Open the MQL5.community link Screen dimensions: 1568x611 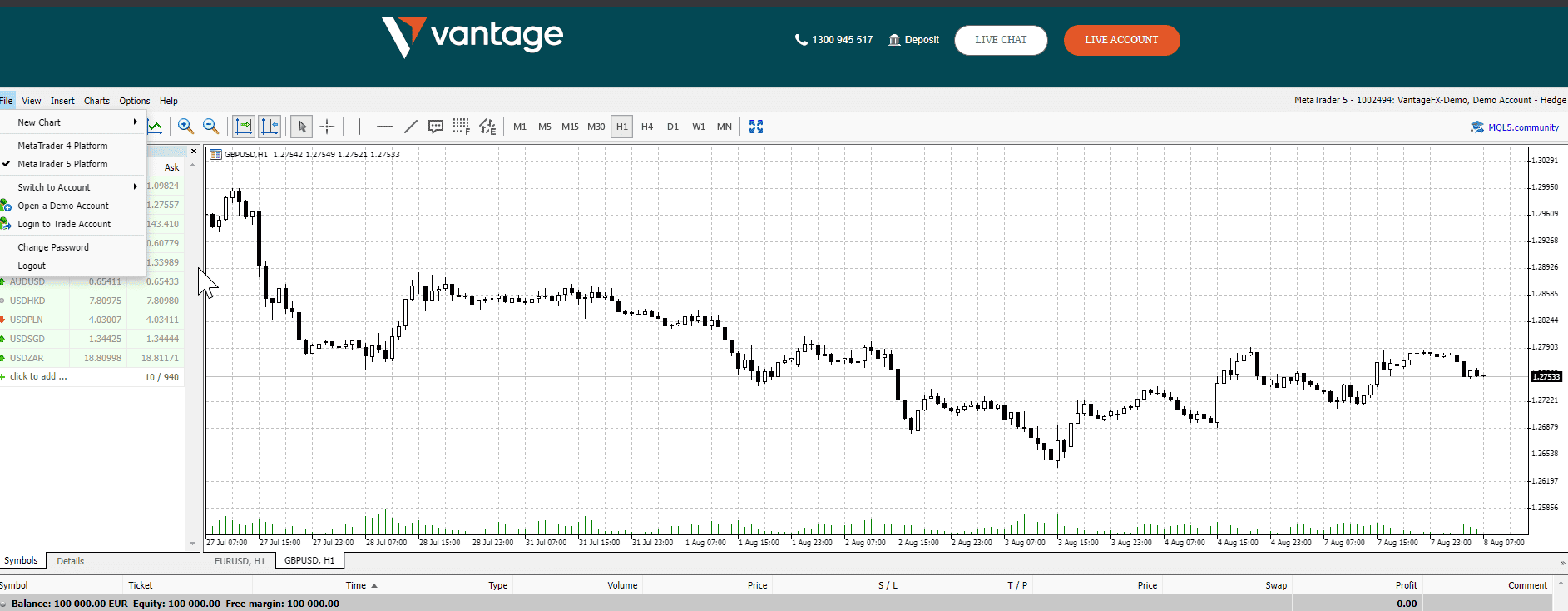[x=1523, y=127]
